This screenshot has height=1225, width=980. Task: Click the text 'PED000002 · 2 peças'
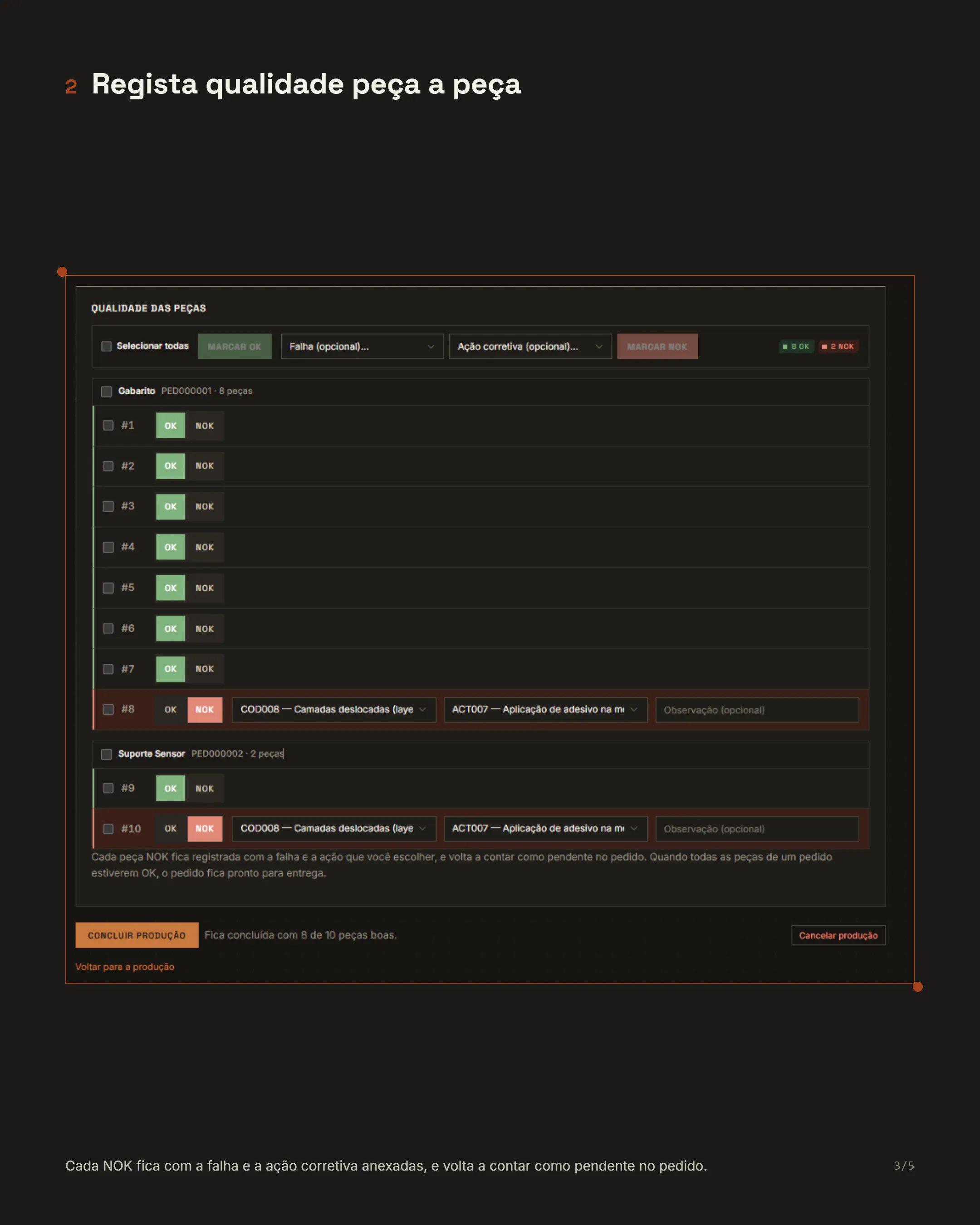(237, 754)
